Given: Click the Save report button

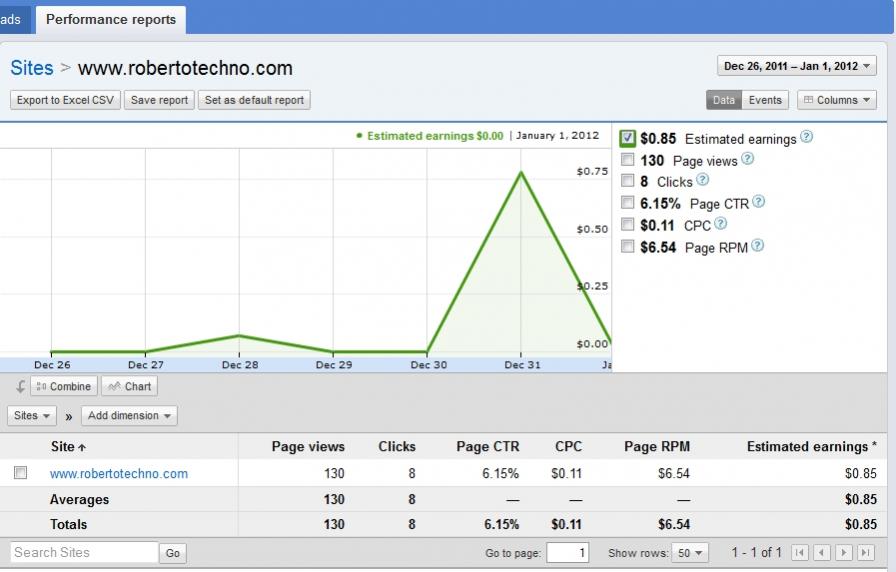Looking at the screenshot, I should [159, 100].
